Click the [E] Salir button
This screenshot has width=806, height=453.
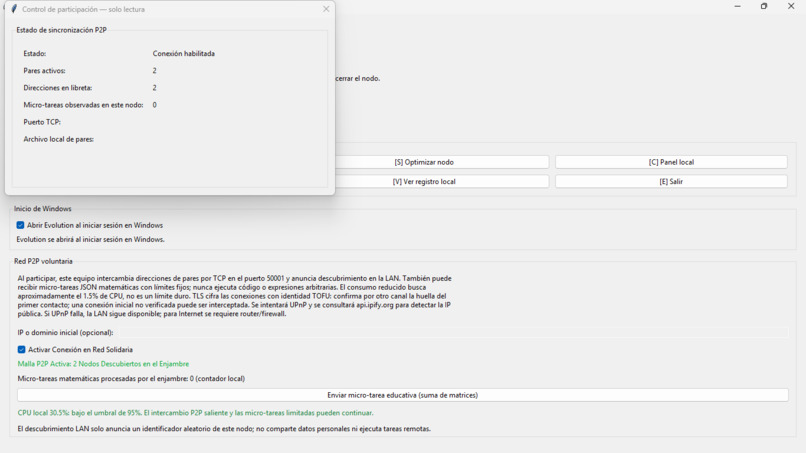click(671, 182)
